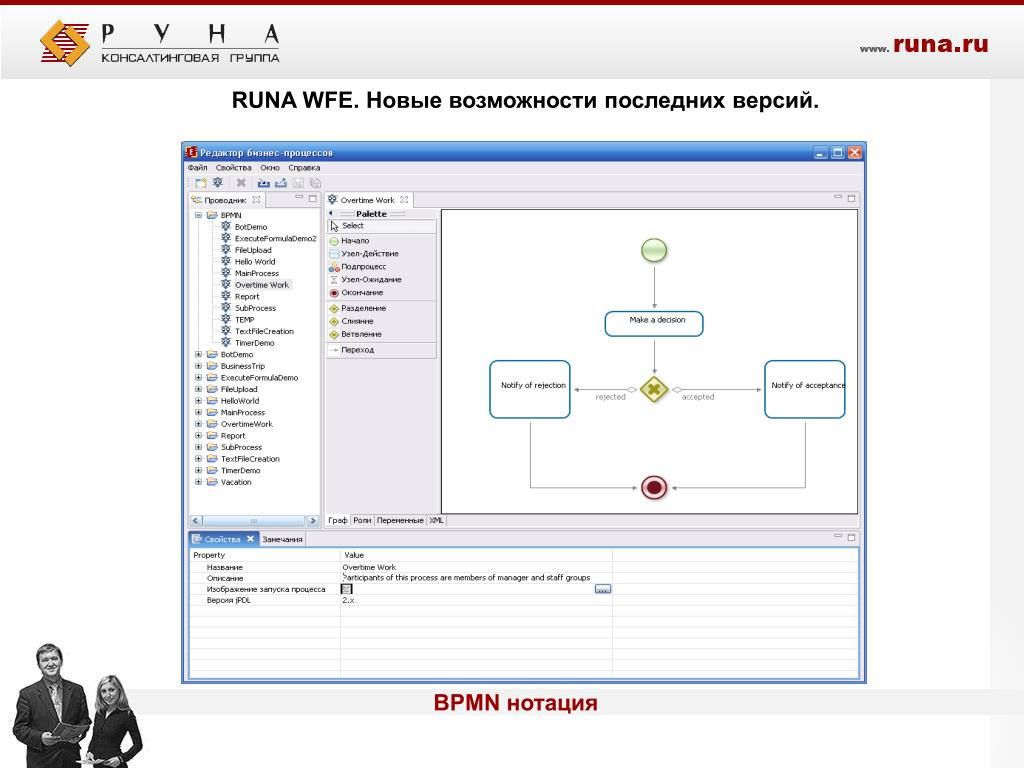Pick the Подпроцесс palette tool
This screenshot has height=768, width=1024.
[x=381, y=266]
